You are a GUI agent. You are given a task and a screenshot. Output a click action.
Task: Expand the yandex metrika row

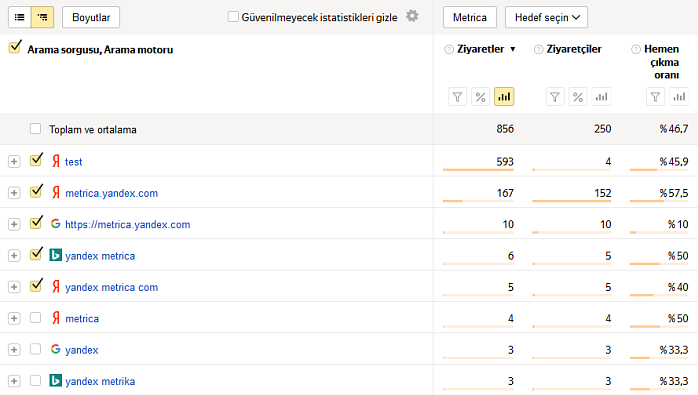tap(14, 381)
